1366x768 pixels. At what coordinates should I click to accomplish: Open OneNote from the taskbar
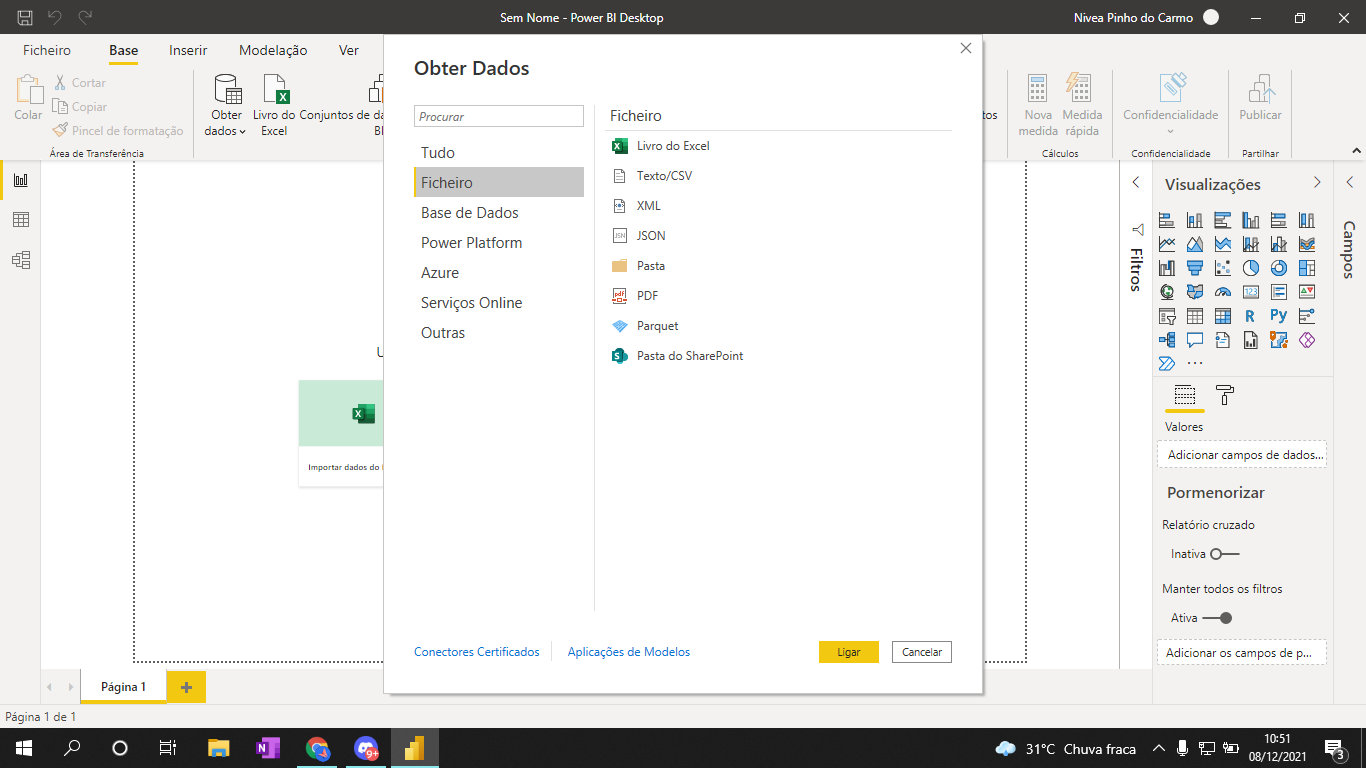click(268, 748)
